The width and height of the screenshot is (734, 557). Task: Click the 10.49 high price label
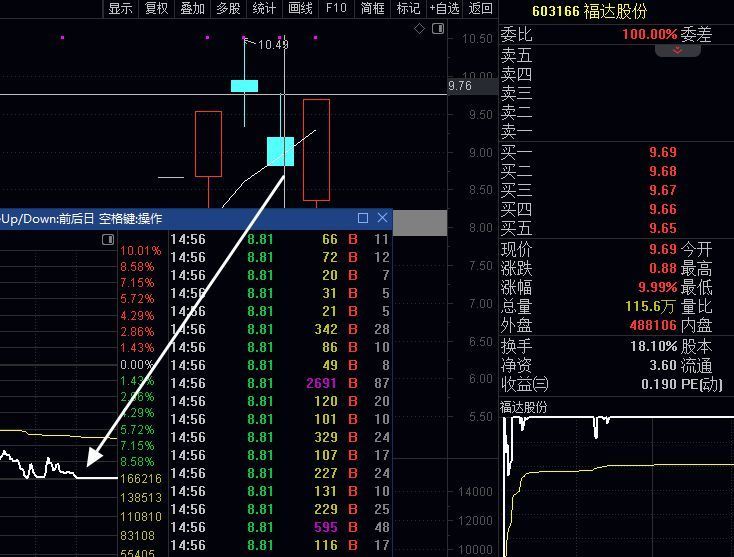[x=273, y=45]
